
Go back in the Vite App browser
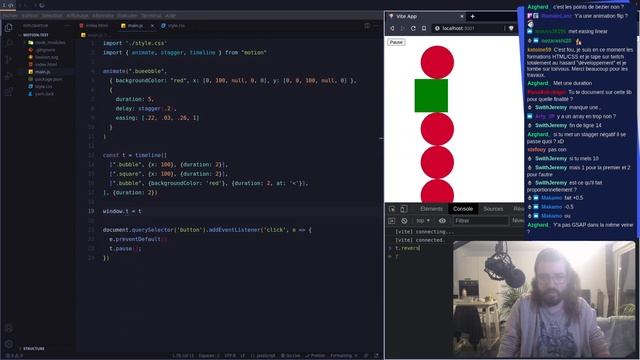tap(392, 28)
